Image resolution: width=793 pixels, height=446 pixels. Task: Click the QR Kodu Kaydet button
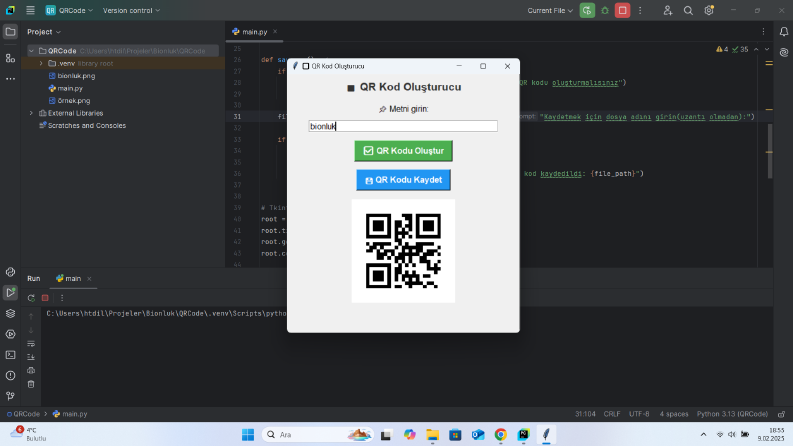click(404, 180)
